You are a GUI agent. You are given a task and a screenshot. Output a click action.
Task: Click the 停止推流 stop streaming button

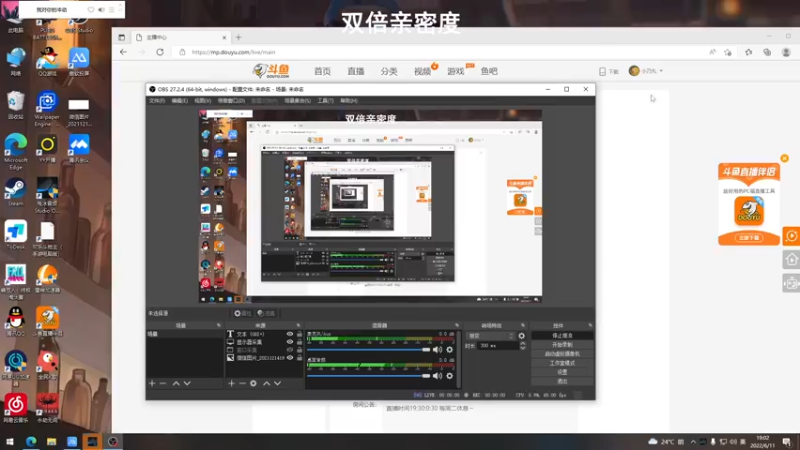(x=562, y=336)
